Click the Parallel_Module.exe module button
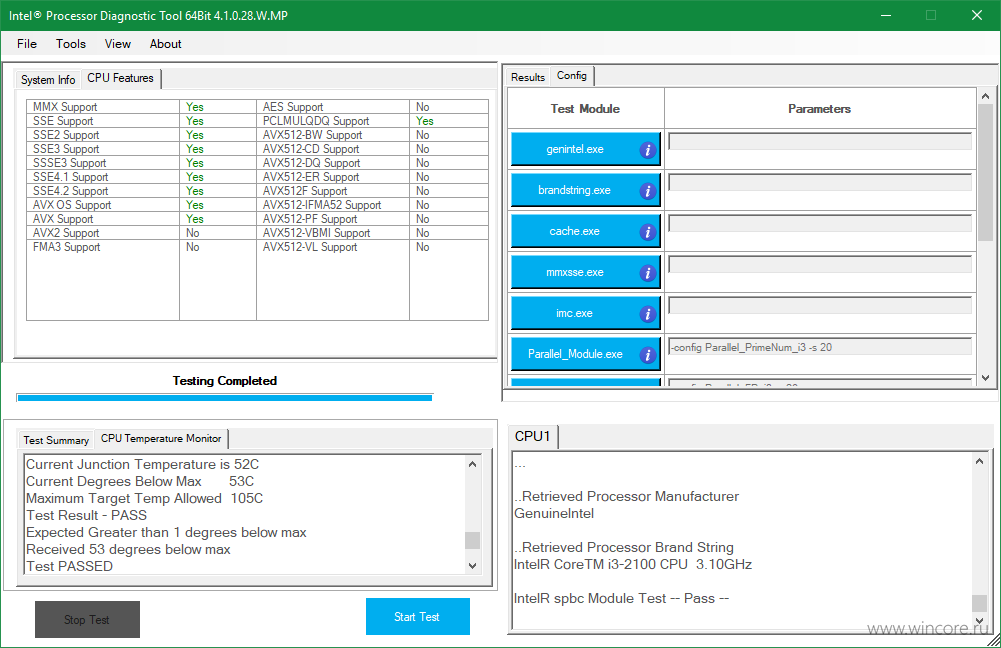This screenshot has height=648, width=1001. [x=585, y=354]
